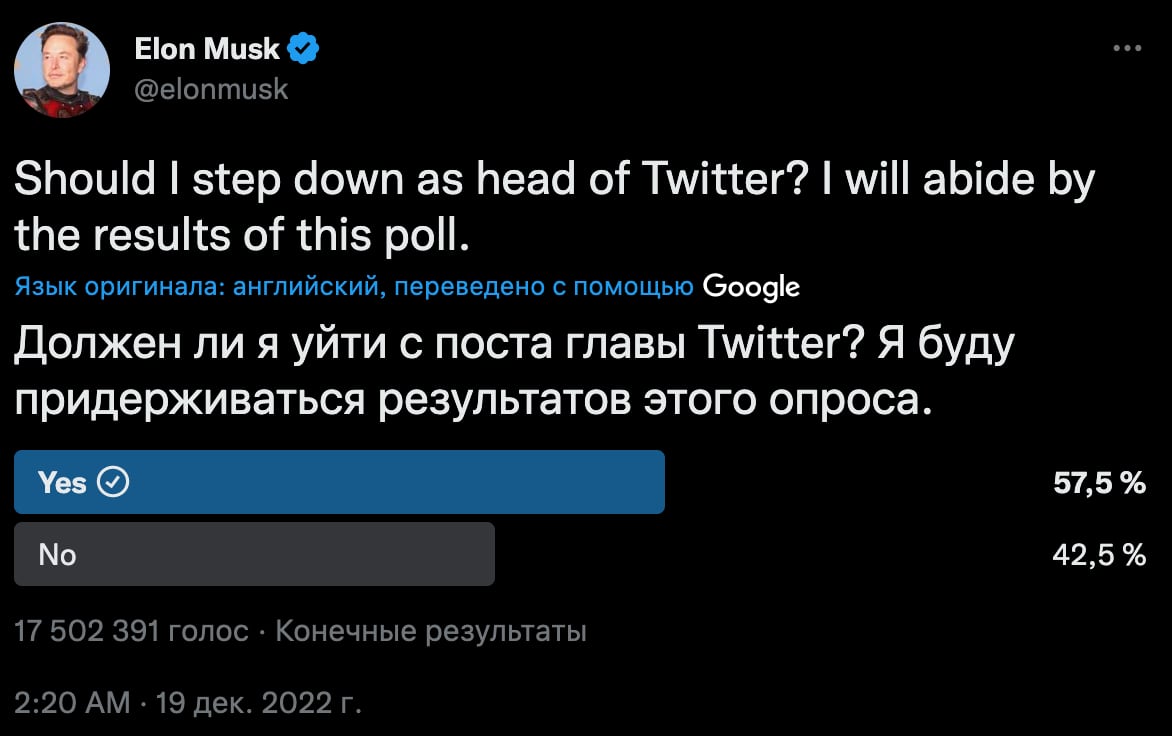The image size is (1172, 736).
Task: Click the checkmark circle icon beside Yes
Action: 114,483
